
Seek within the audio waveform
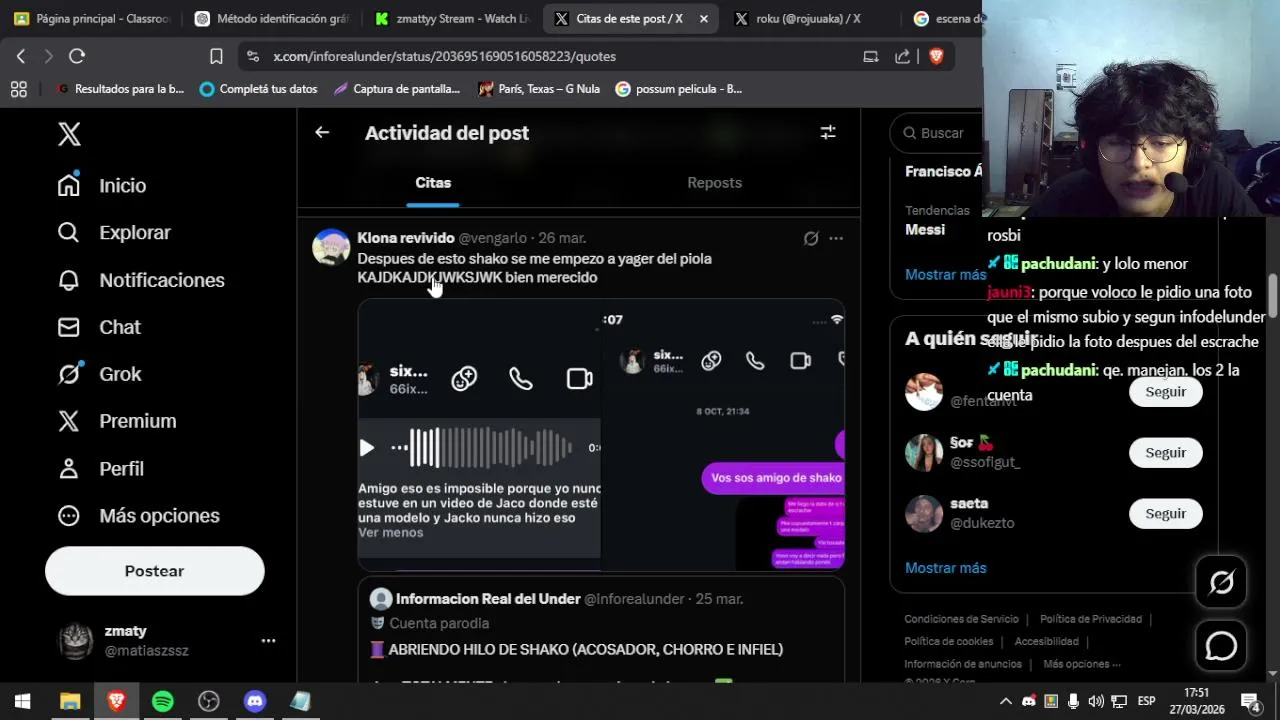(x=490, y=447)
